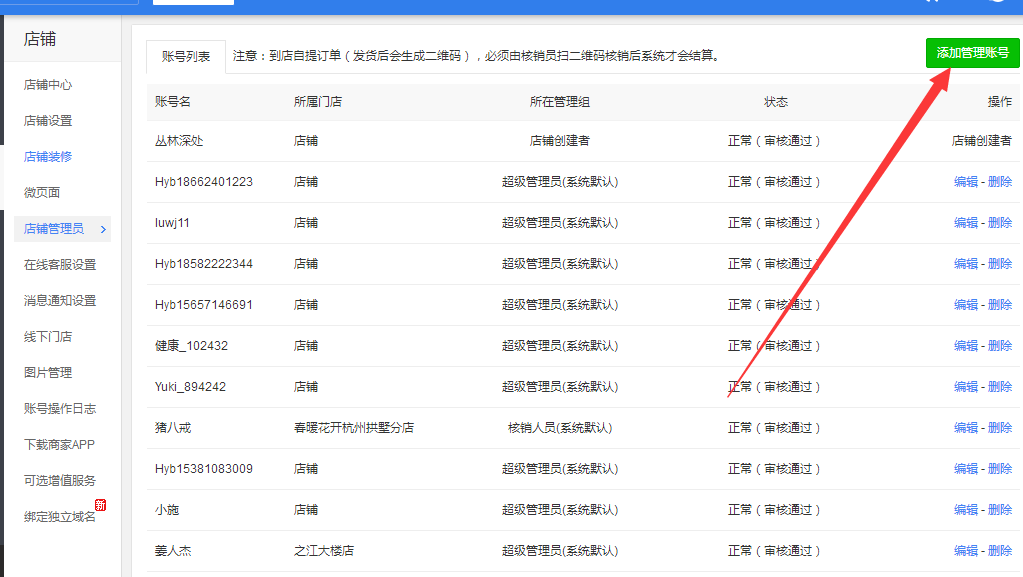Go to 线下门店 sidebar item
The width and height of the screenshot is (1023, 577).
[x=48, y=337]
